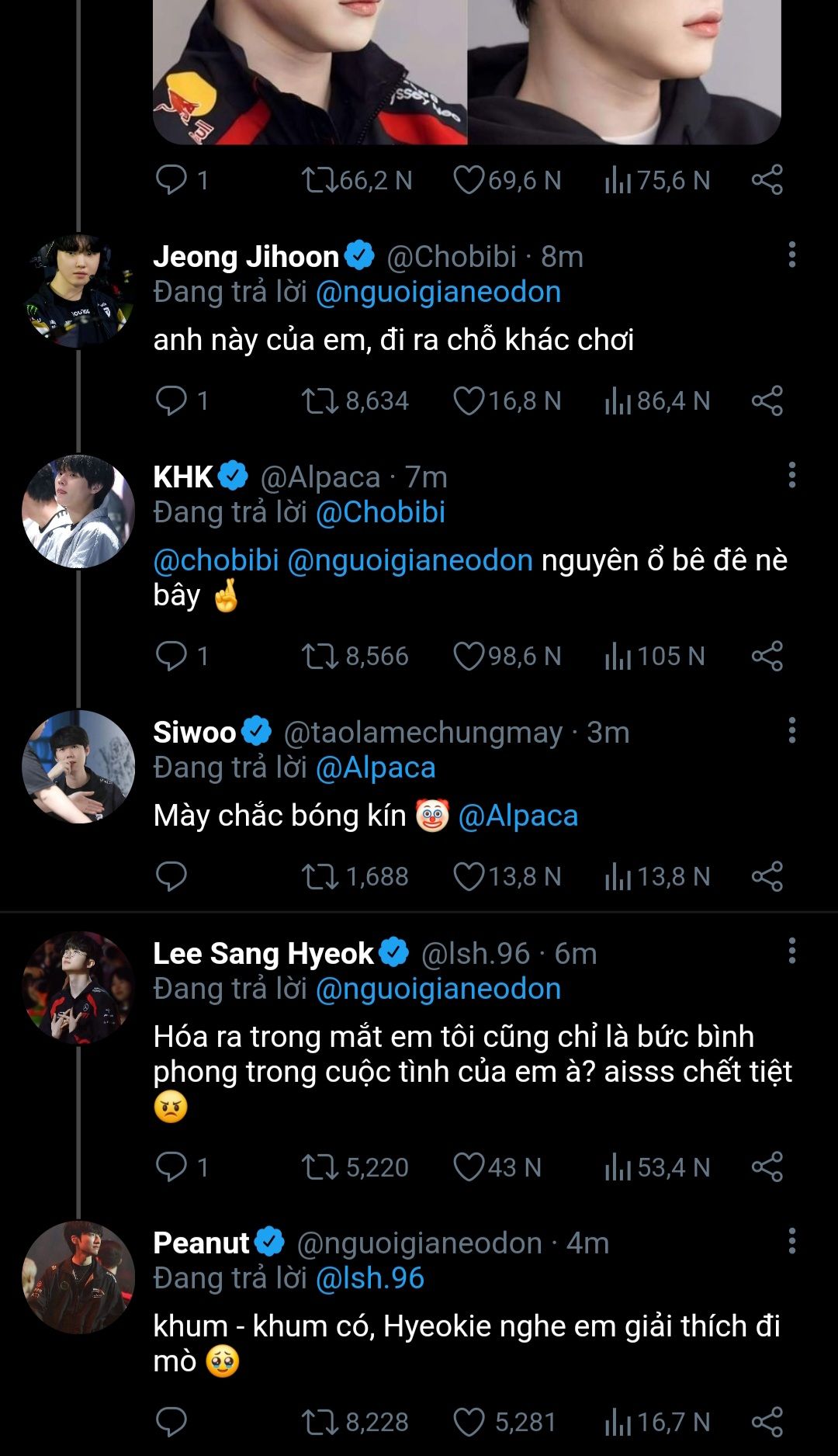
Task: View Siwoo's profile avatar
Action: 78,767
